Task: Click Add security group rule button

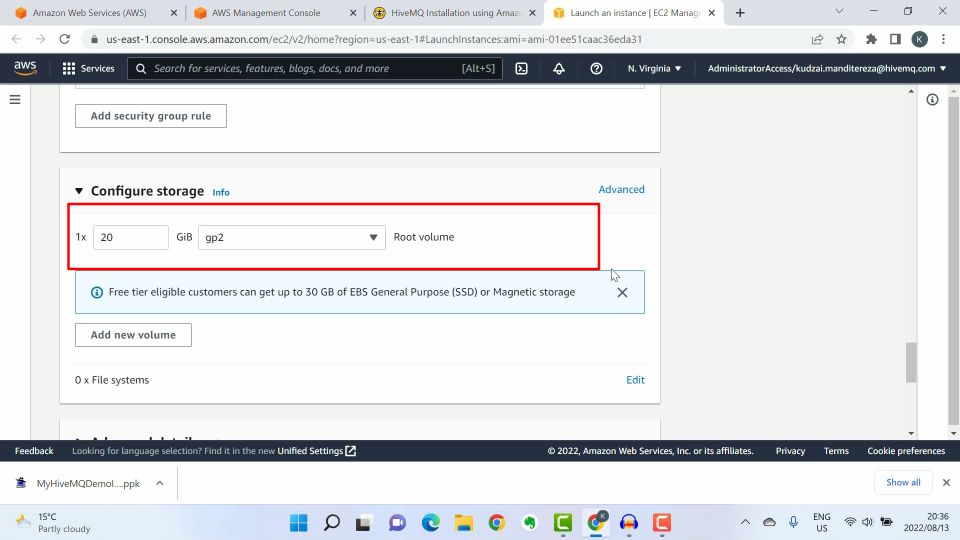Action: [x=151, y=116]
